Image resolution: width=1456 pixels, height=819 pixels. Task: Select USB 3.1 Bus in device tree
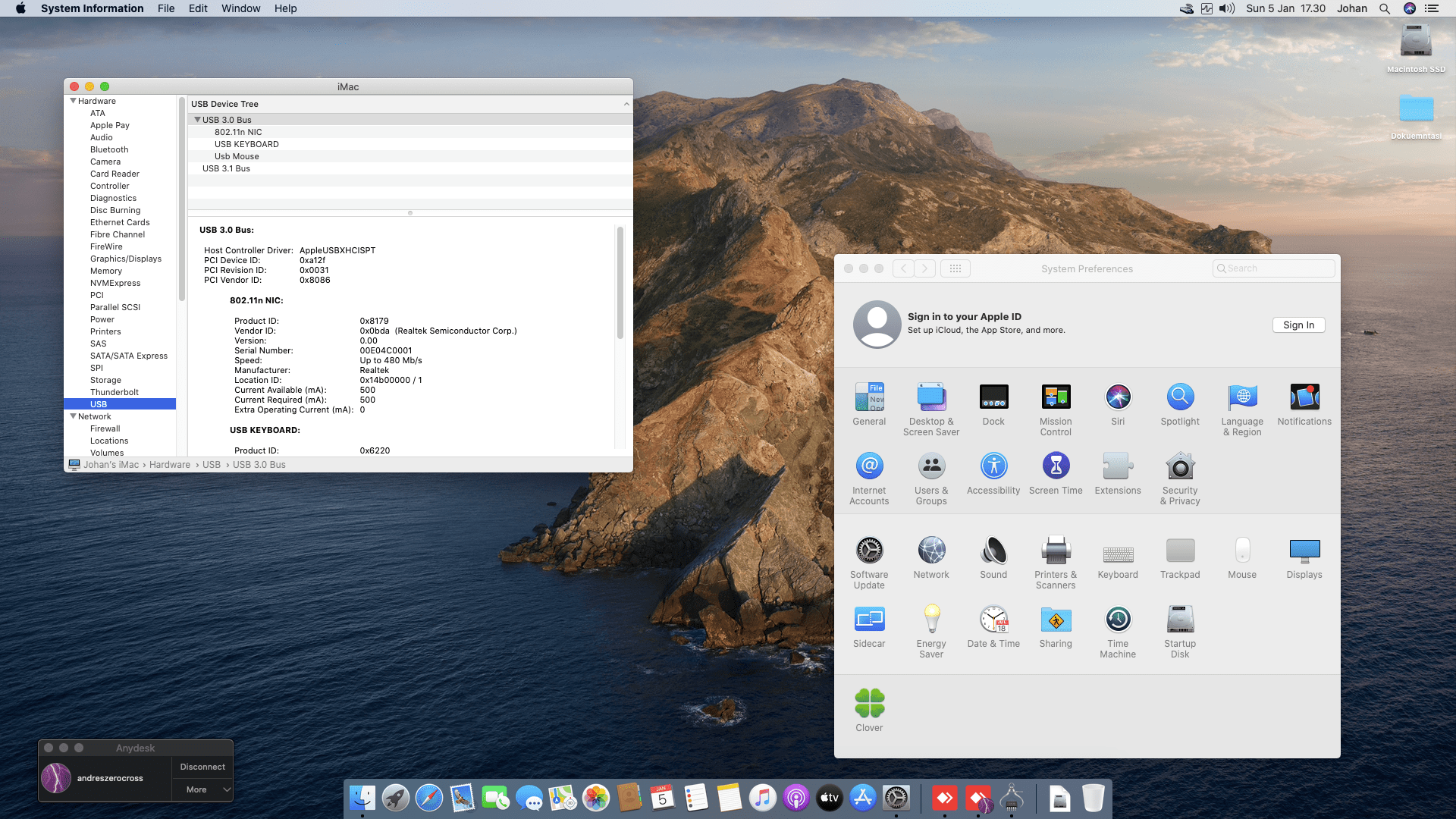[x=226, y=168]
